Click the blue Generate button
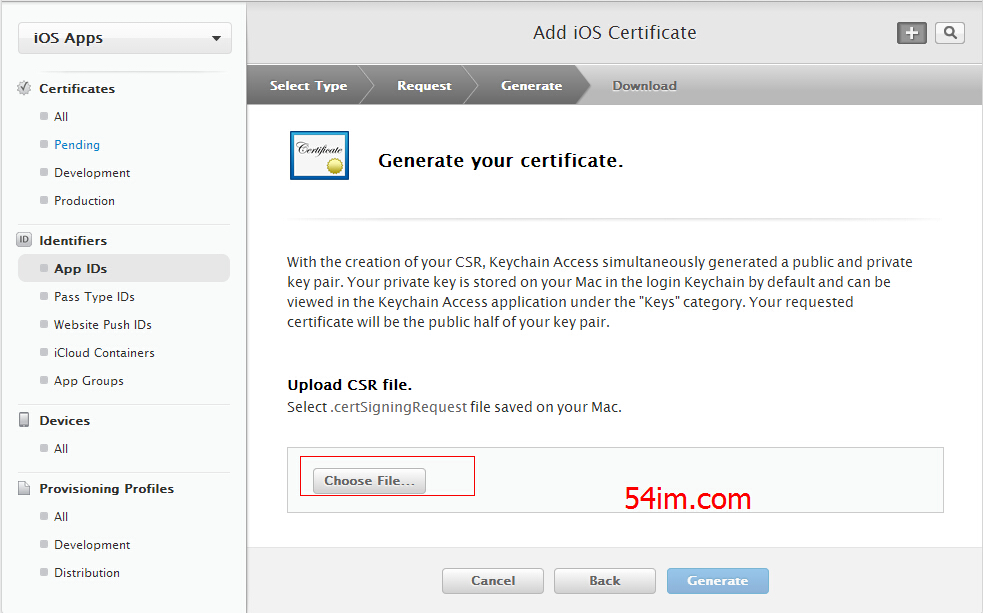983x613 pixels. coord(718,581)
